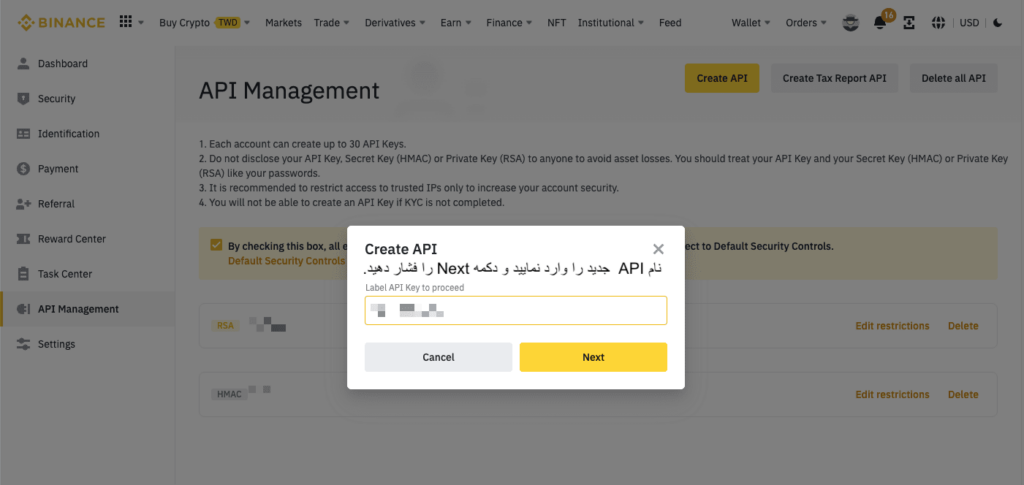Screen dimensions: 1024x485
Task: Click the Binance logo
Action: point(61,23)
